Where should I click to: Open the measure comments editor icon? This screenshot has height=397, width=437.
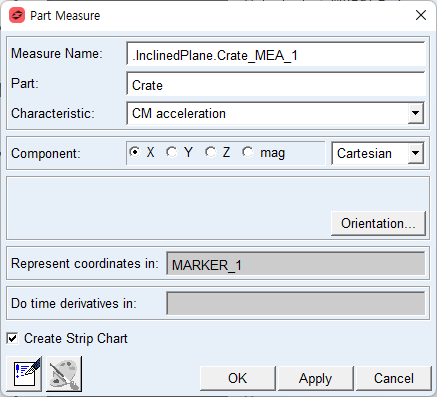24,374
